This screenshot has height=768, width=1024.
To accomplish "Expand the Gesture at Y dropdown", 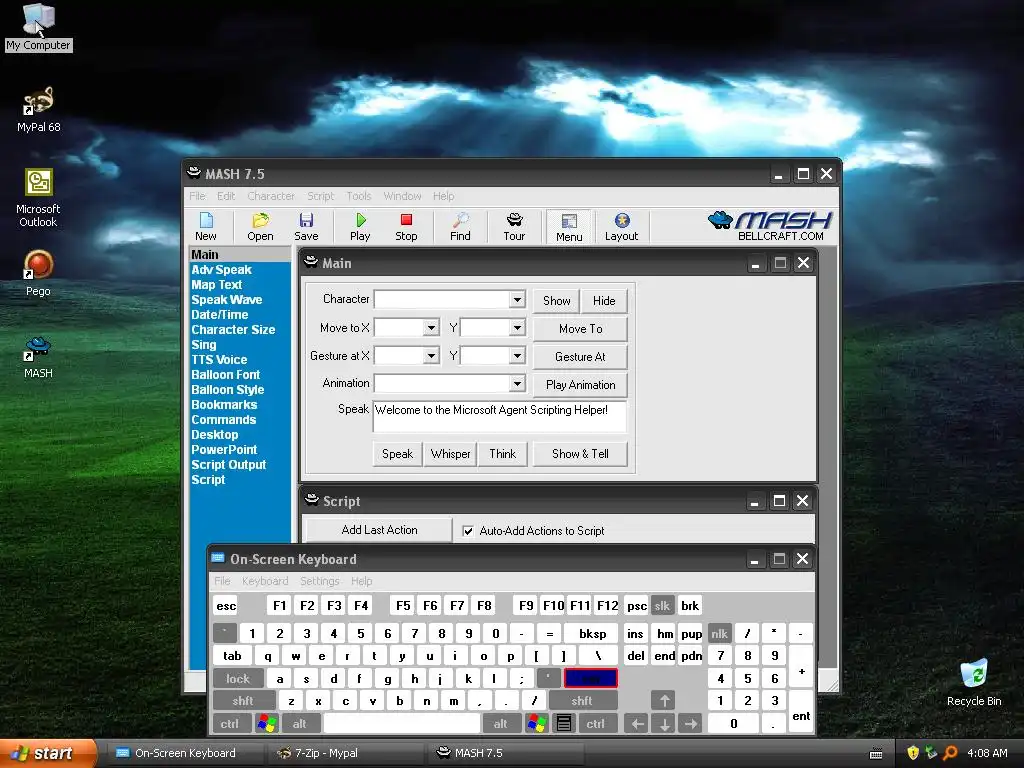I will 517,356.
